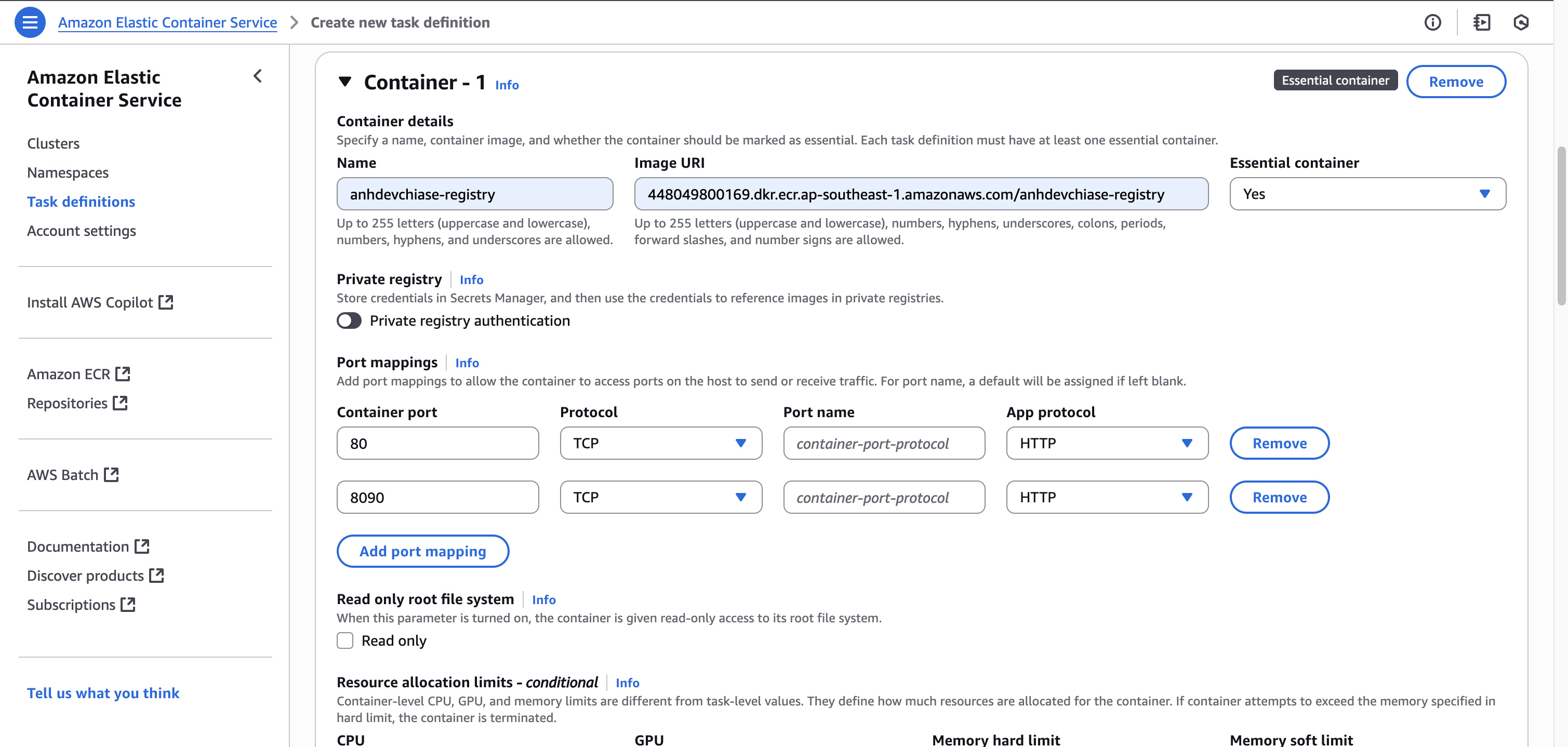Image resolution: width=1568 pixels, height=747 pixels.
Task: Collapse the Container - 1 section triangle
Action: 345,82
